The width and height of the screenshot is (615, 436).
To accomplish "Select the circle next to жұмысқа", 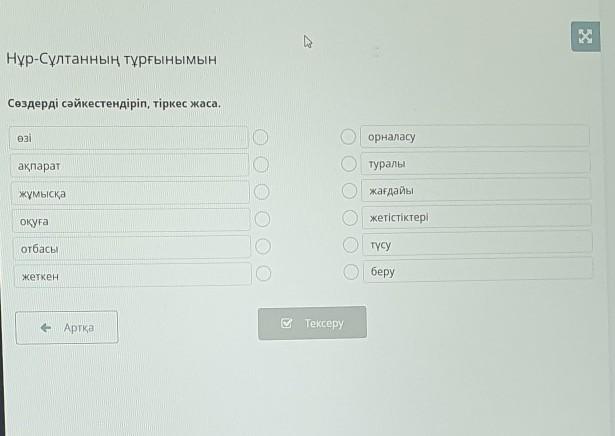I will tap(262, 191).
